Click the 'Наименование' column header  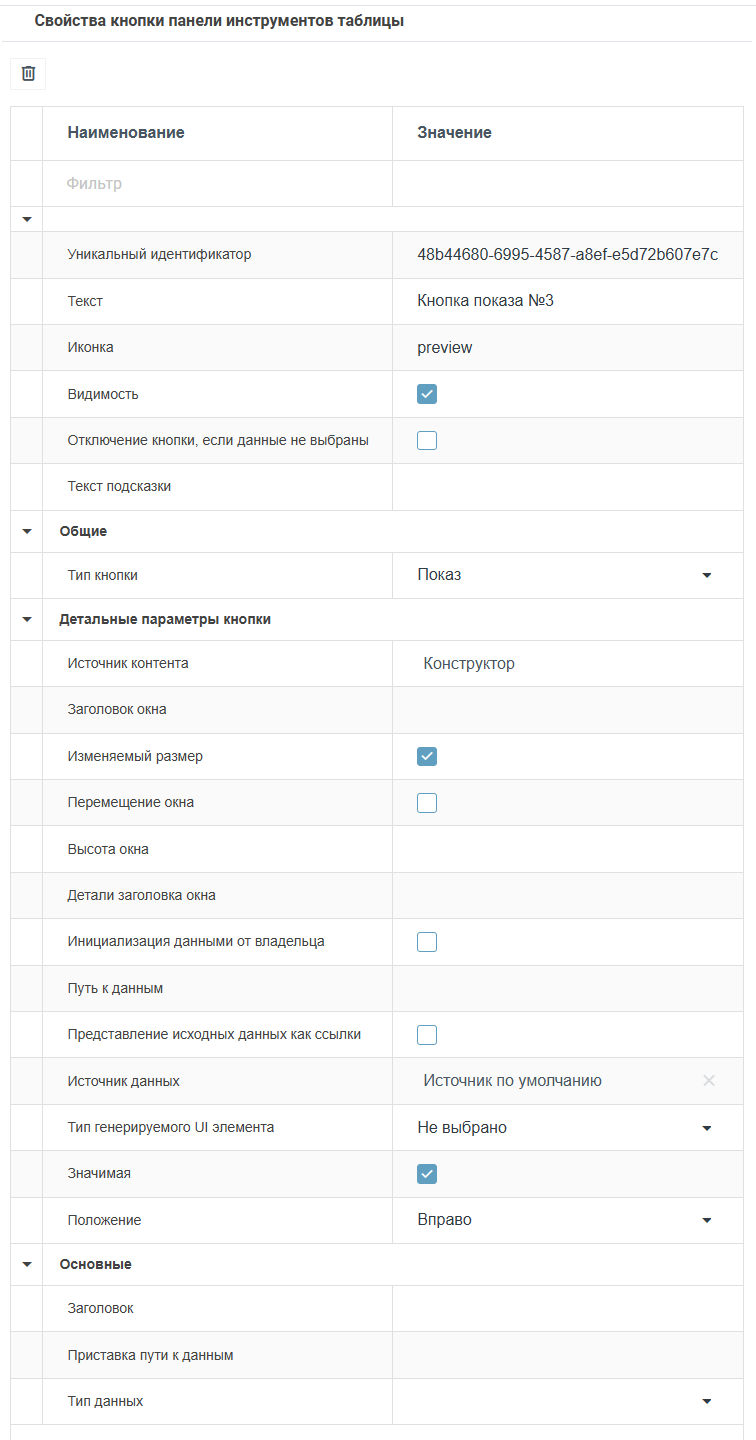pyautogui.click(x=126, y=133)
